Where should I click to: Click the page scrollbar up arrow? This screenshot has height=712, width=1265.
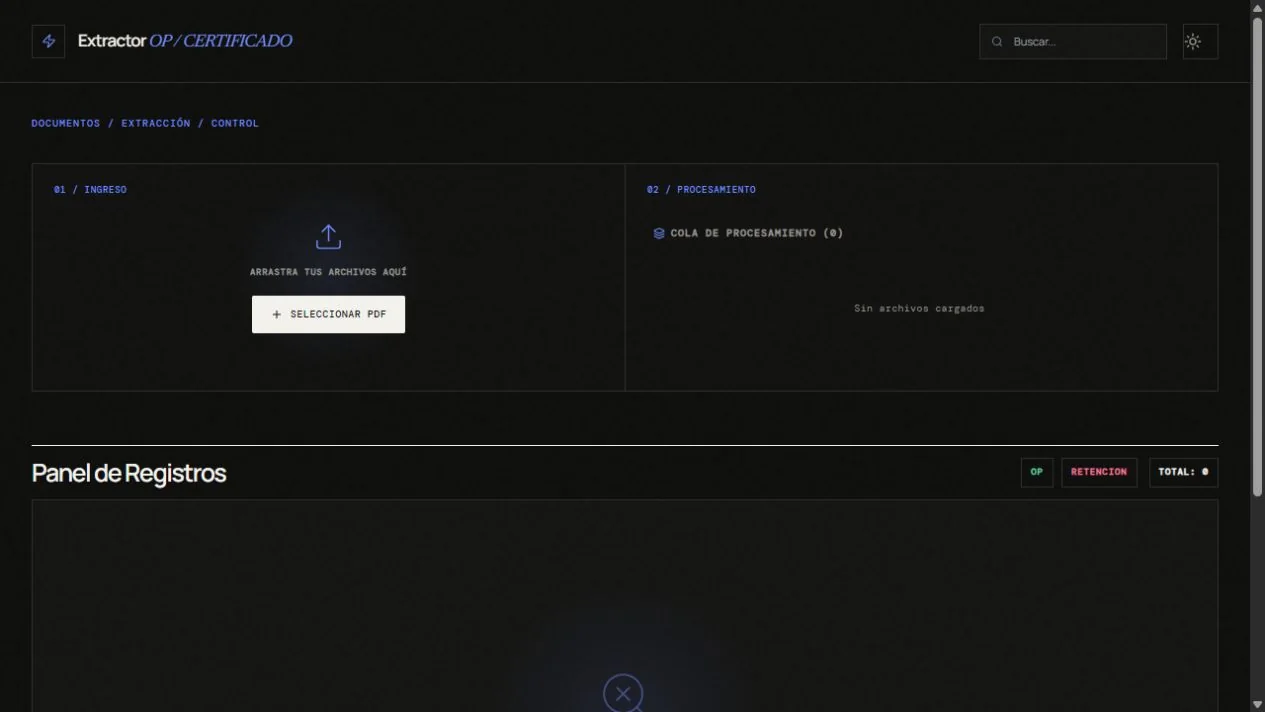click(x=1257, y=8)
